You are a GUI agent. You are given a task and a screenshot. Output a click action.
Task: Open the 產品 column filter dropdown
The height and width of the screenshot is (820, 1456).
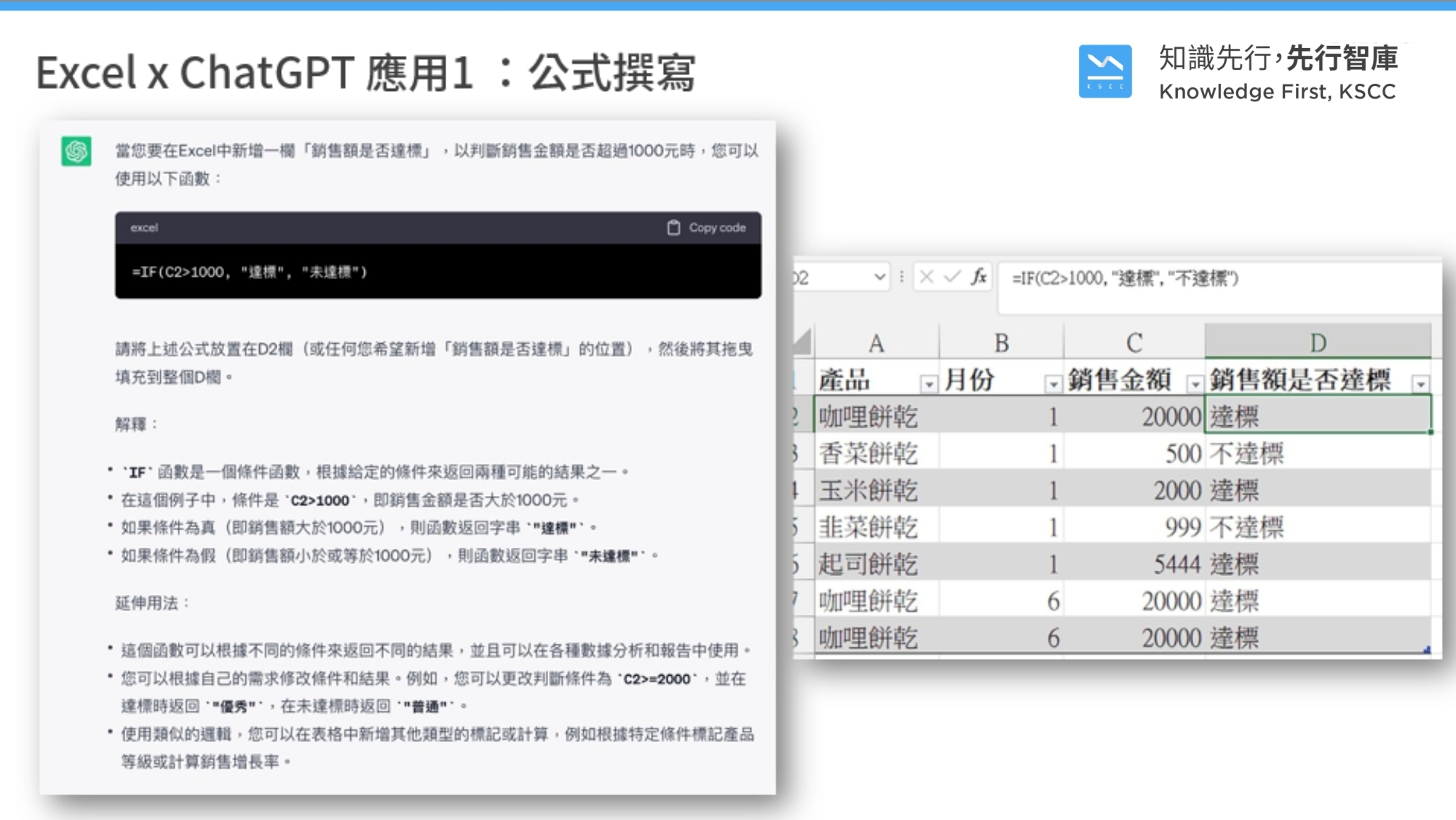tap(928, 384)
